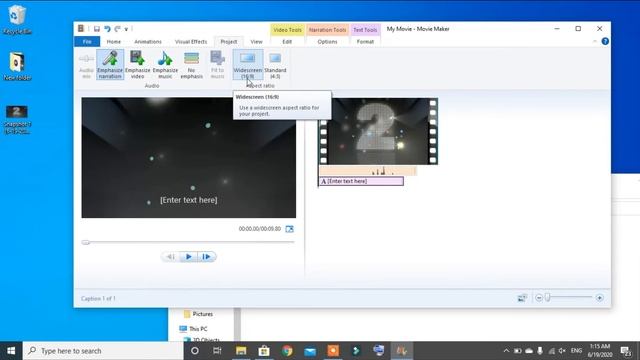The image size is (640, 360).
Task: Select This PC in File Explorer behind
Action: tap(193, 329)
